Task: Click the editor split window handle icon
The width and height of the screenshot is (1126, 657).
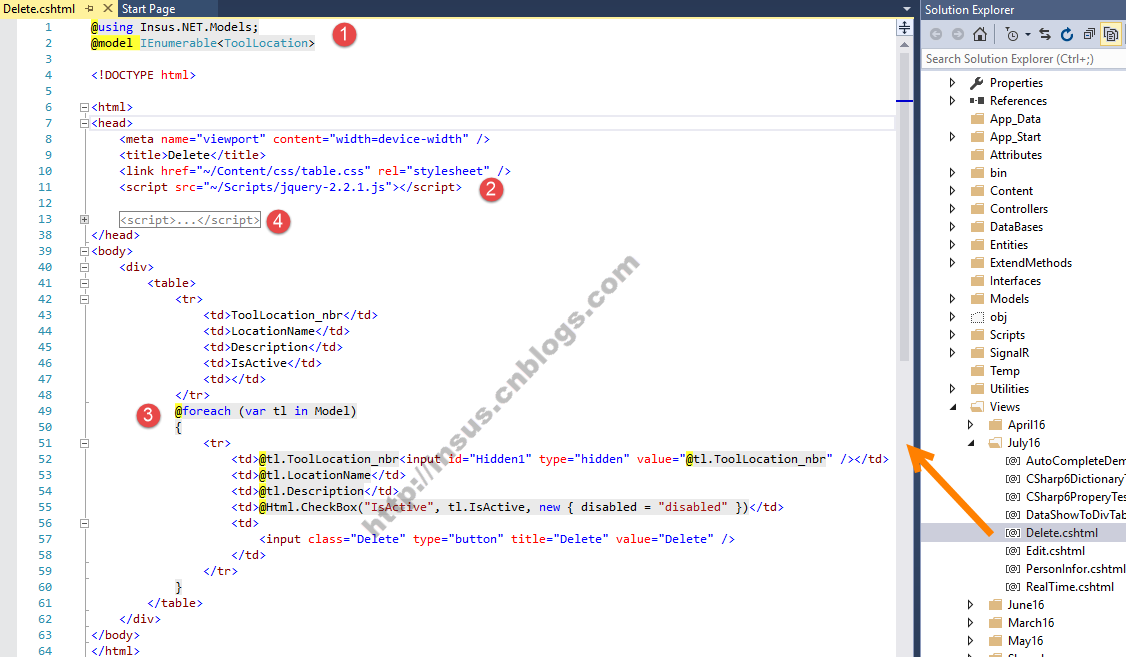Action: [905, 28]
